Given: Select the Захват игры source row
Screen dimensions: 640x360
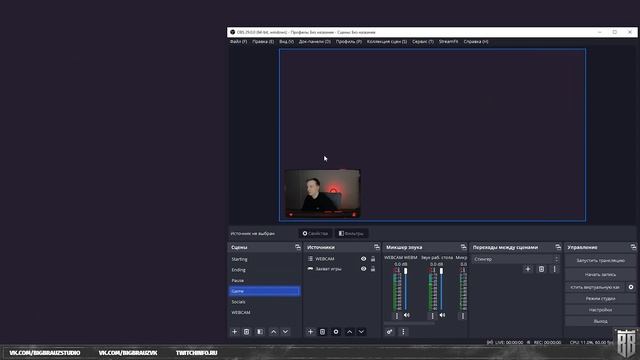Looking at the screenshot, I should [x=341, y=269].
